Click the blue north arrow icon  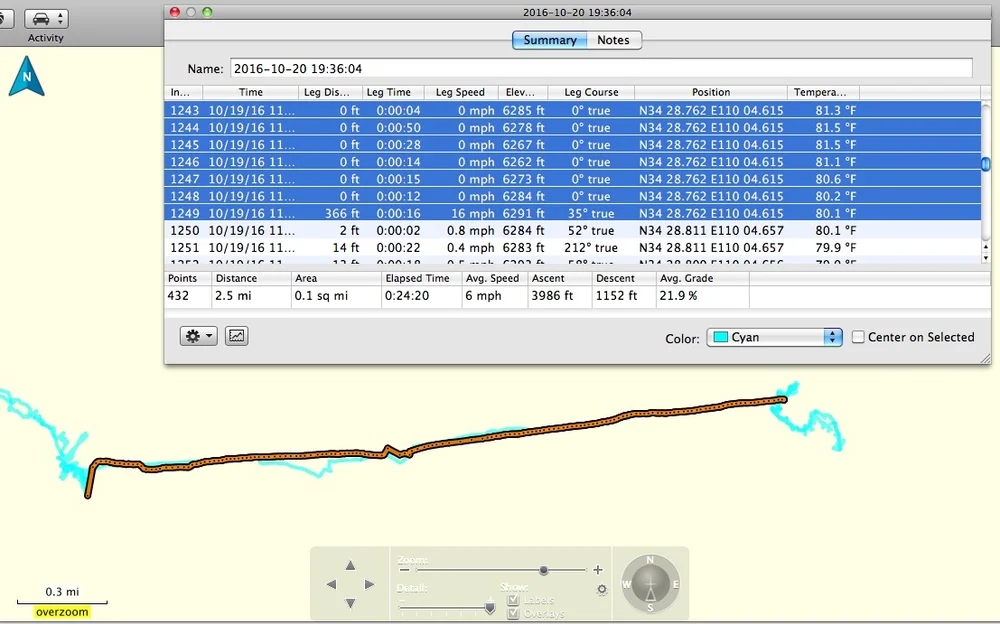(x=26, y=77)
